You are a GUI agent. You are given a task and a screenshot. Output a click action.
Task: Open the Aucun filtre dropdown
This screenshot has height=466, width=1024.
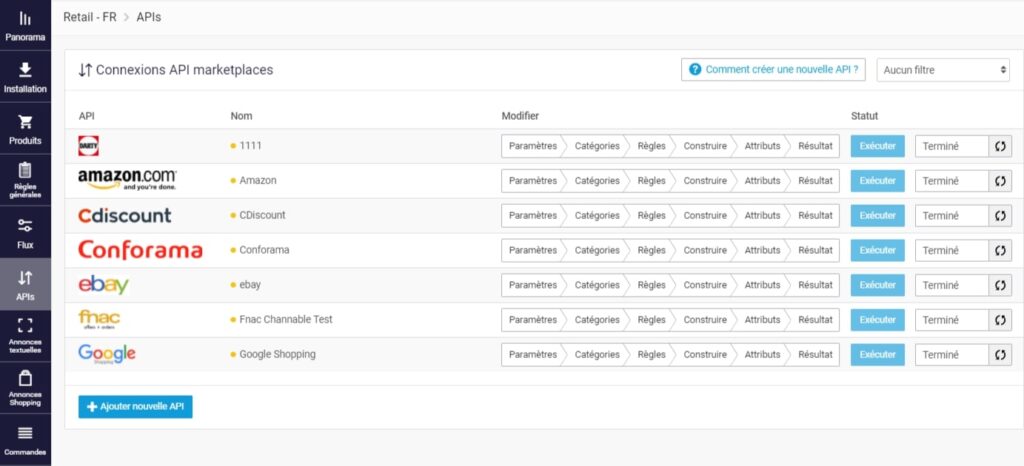point(945,70)
